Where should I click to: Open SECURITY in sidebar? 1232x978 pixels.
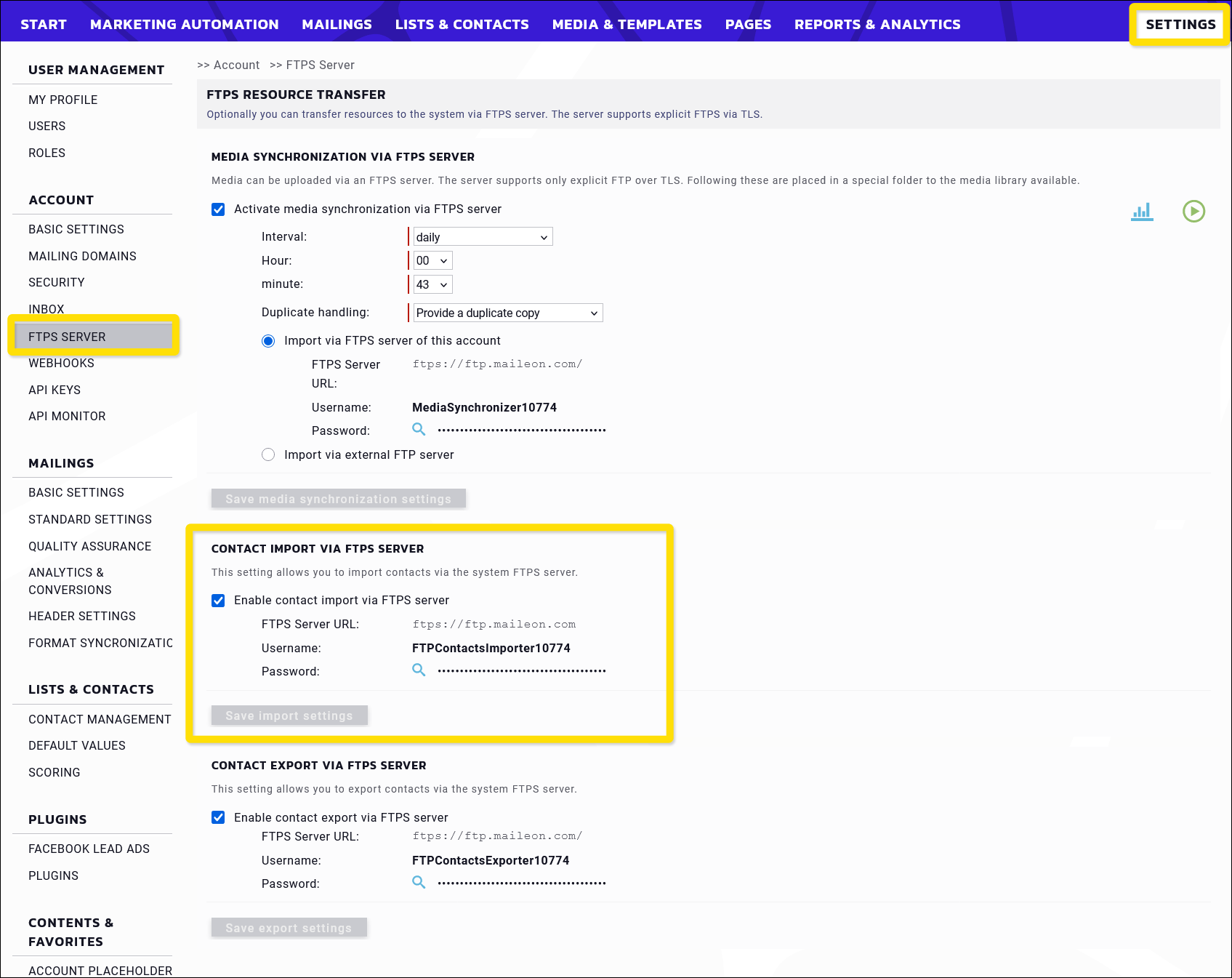[57, 282]
